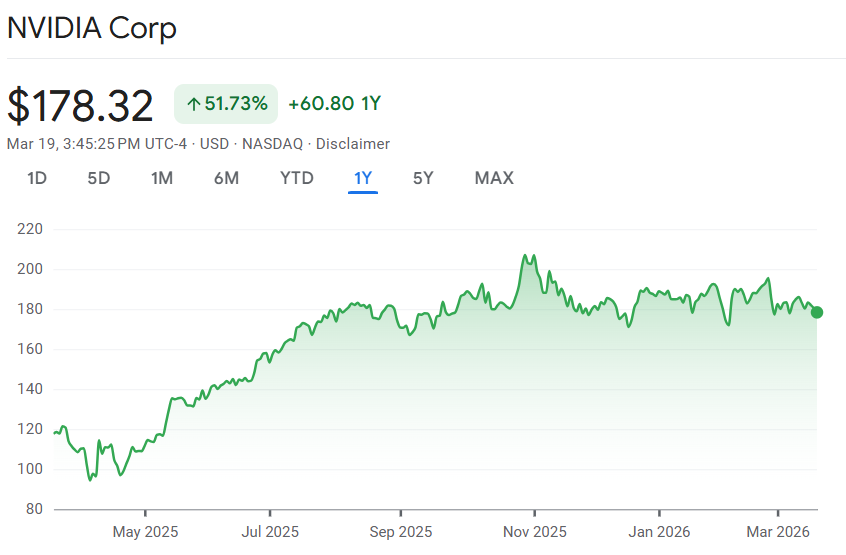Click the NVIDIA Corp title

92,28
